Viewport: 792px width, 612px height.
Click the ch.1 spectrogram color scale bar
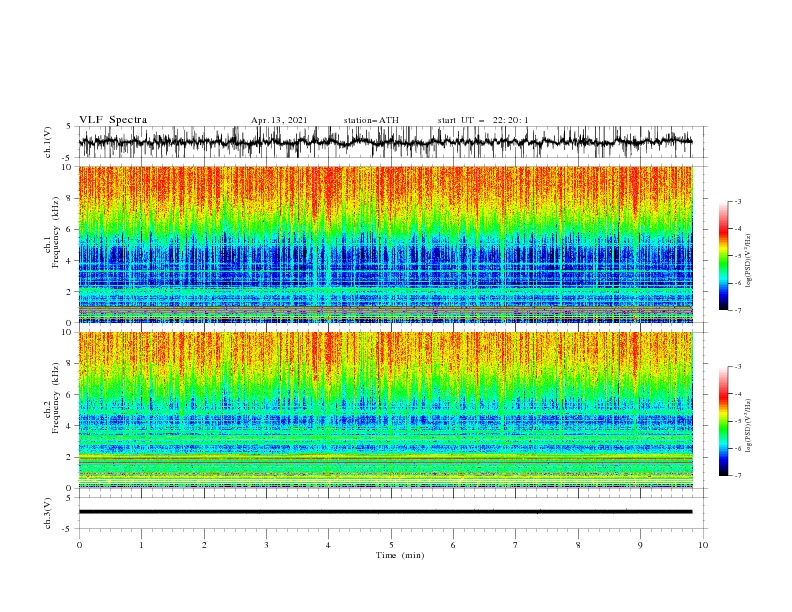pos(723,256)
